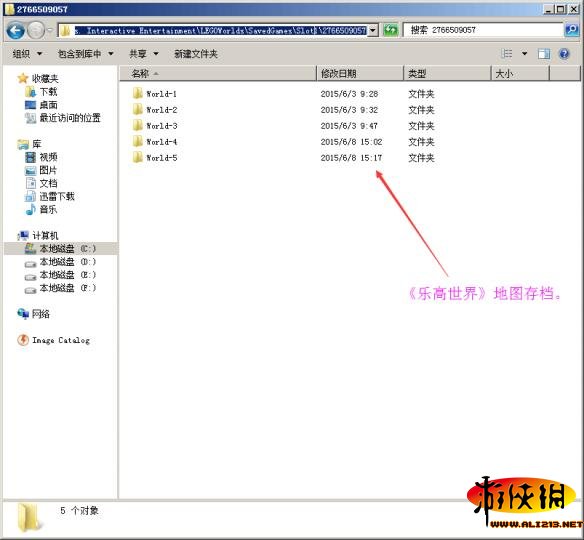Sort by the 修改日期 column header
This screenshot has width=584, height=540.
coord(360,73)
